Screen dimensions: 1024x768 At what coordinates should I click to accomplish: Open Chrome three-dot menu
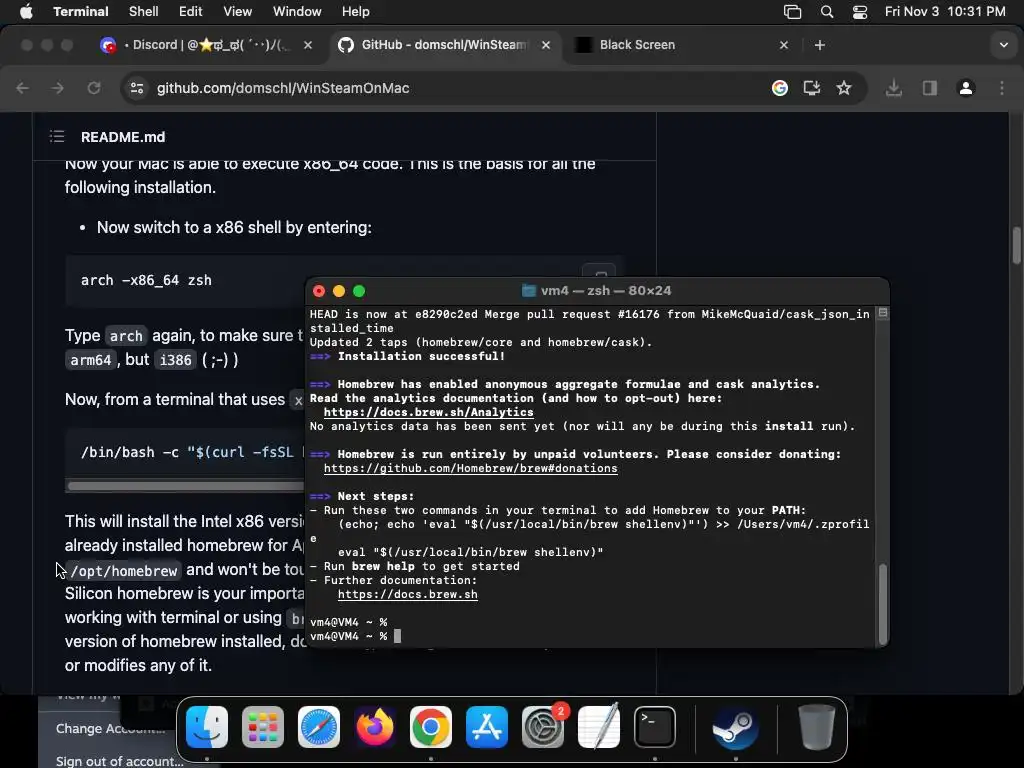pos(1002,88)
